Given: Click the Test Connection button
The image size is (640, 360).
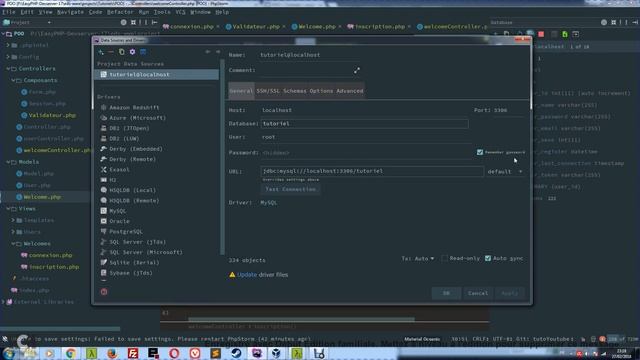Looking at the screenshot, I should pyautogui.click(x=290, y=189).
